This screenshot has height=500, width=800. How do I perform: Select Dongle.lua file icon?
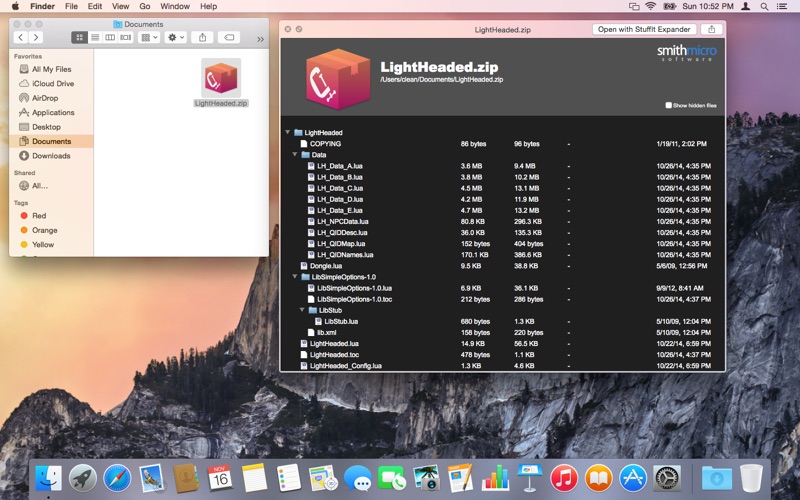[x=304, y=266]
